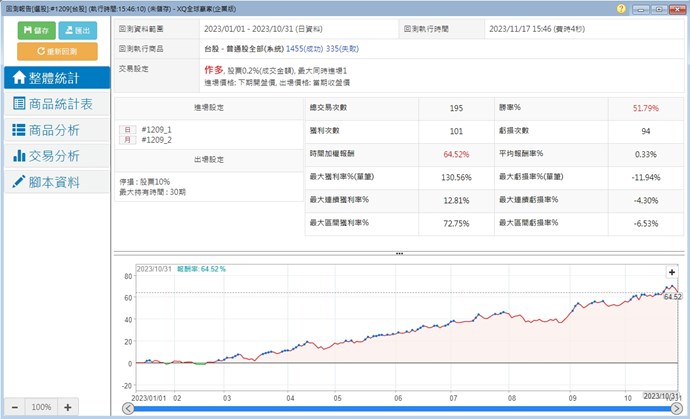Click the plus icon at chart top-right
Image resolution: width=690 pixels, height=419 pixels.
(672, 272)
